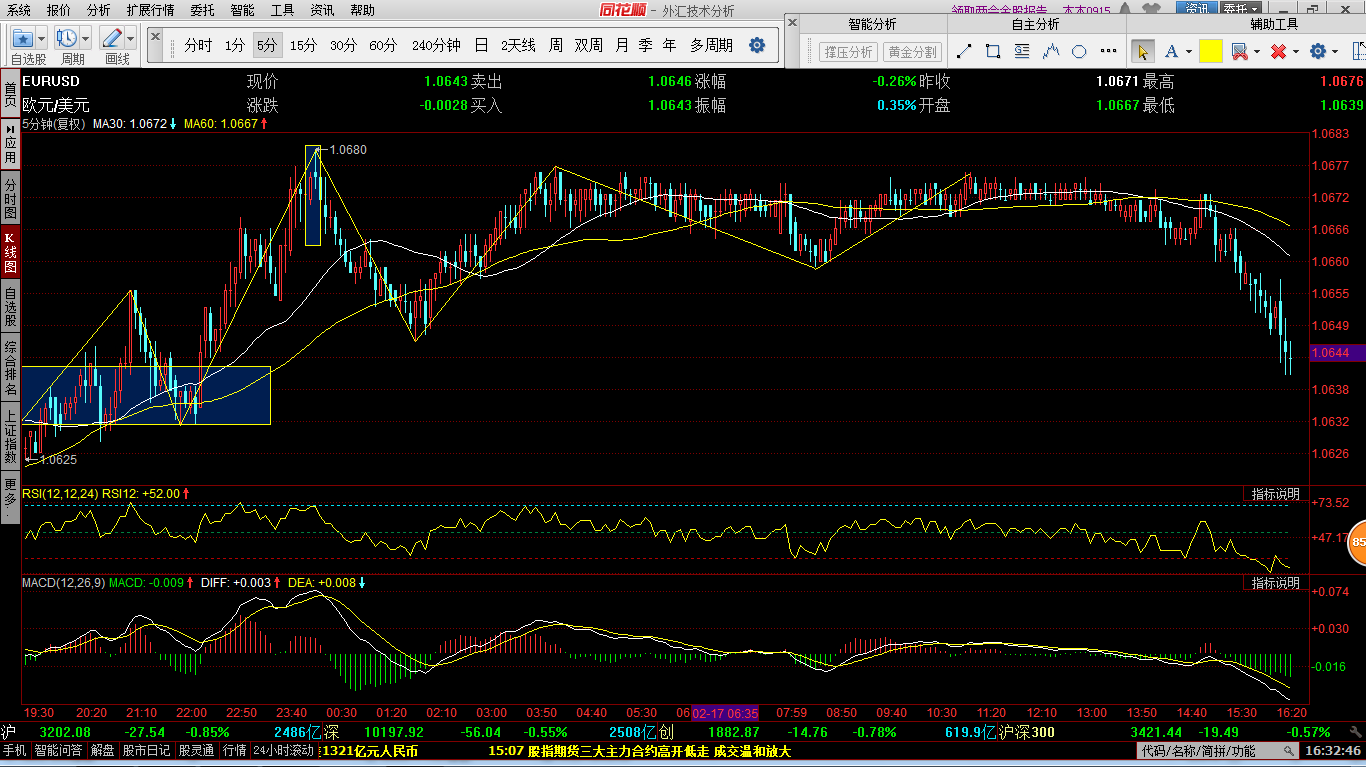The width and height of the screenshot is (1366, 767).
Task: Click the 撑压分析 button
Action: (847, 52)
